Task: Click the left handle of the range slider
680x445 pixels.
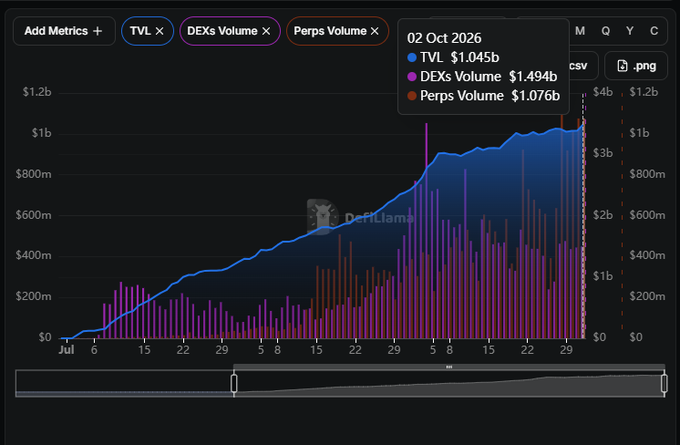Action: pyautogui.click(x=234, y=383)
